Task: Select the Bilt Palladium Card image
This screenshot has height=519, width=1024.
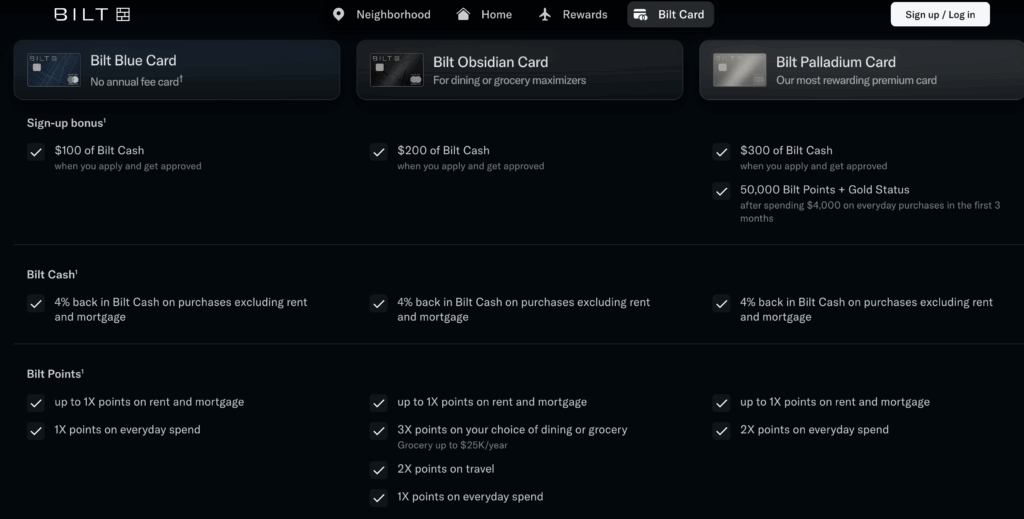Action: coord(739,70)
